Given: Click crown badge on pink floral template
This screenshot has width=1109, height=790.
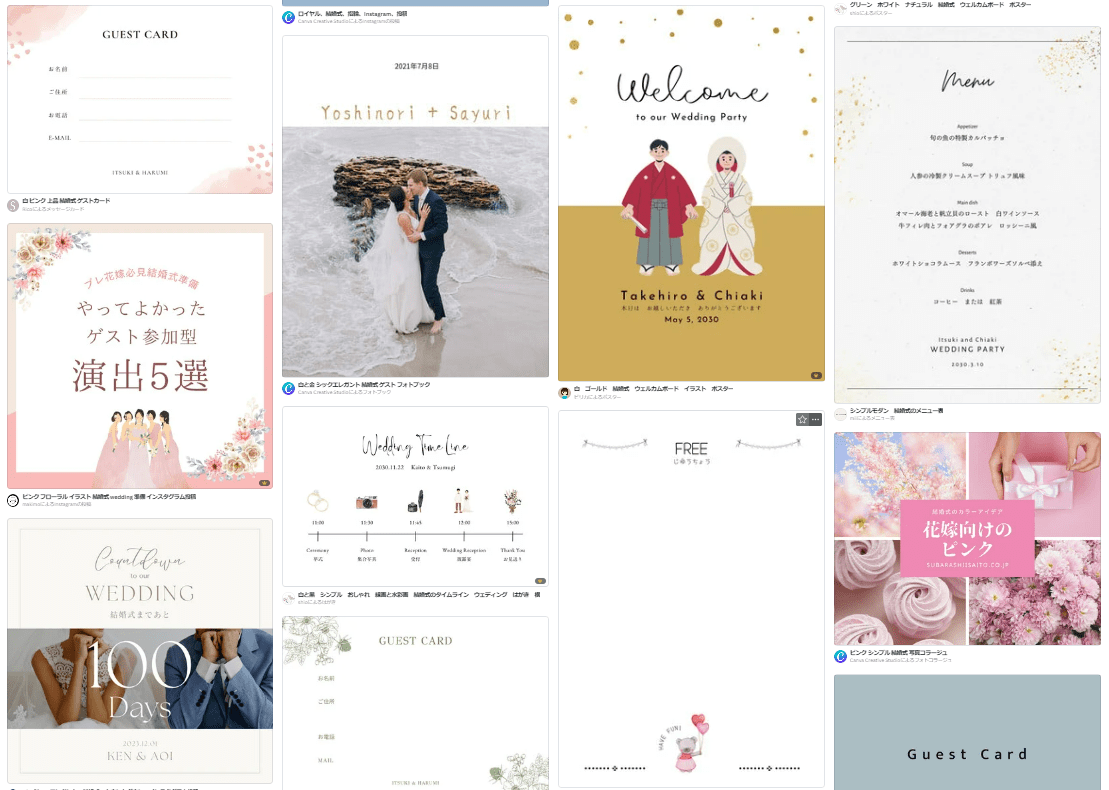Looking at the screenshot, I should (x=264, y=482).
